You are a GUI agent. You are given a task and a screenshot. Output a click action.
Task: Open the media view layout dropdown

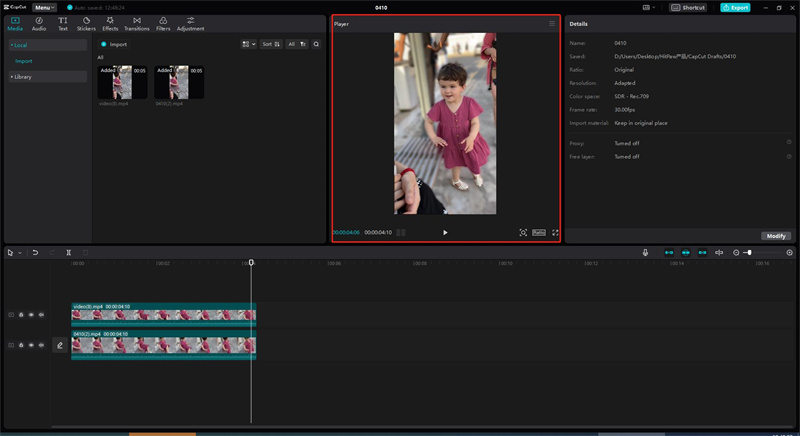(x=248, y=44)
